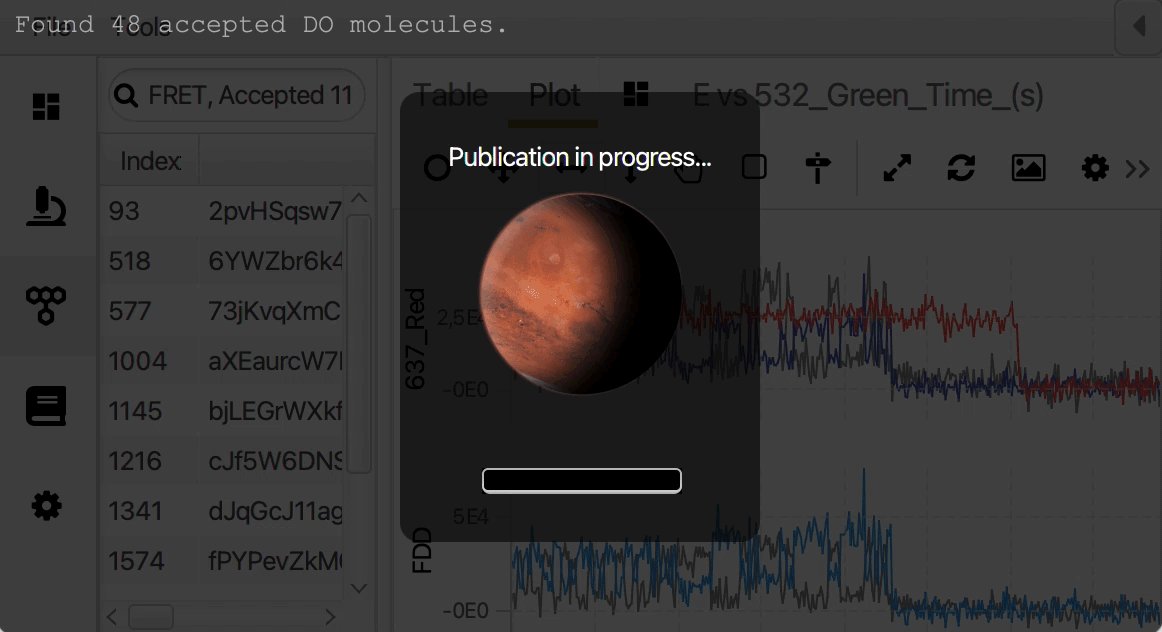Click the 'Found 48 accepted DO molecules.' message
This screenshot has height=632, width=1162.
261,24
